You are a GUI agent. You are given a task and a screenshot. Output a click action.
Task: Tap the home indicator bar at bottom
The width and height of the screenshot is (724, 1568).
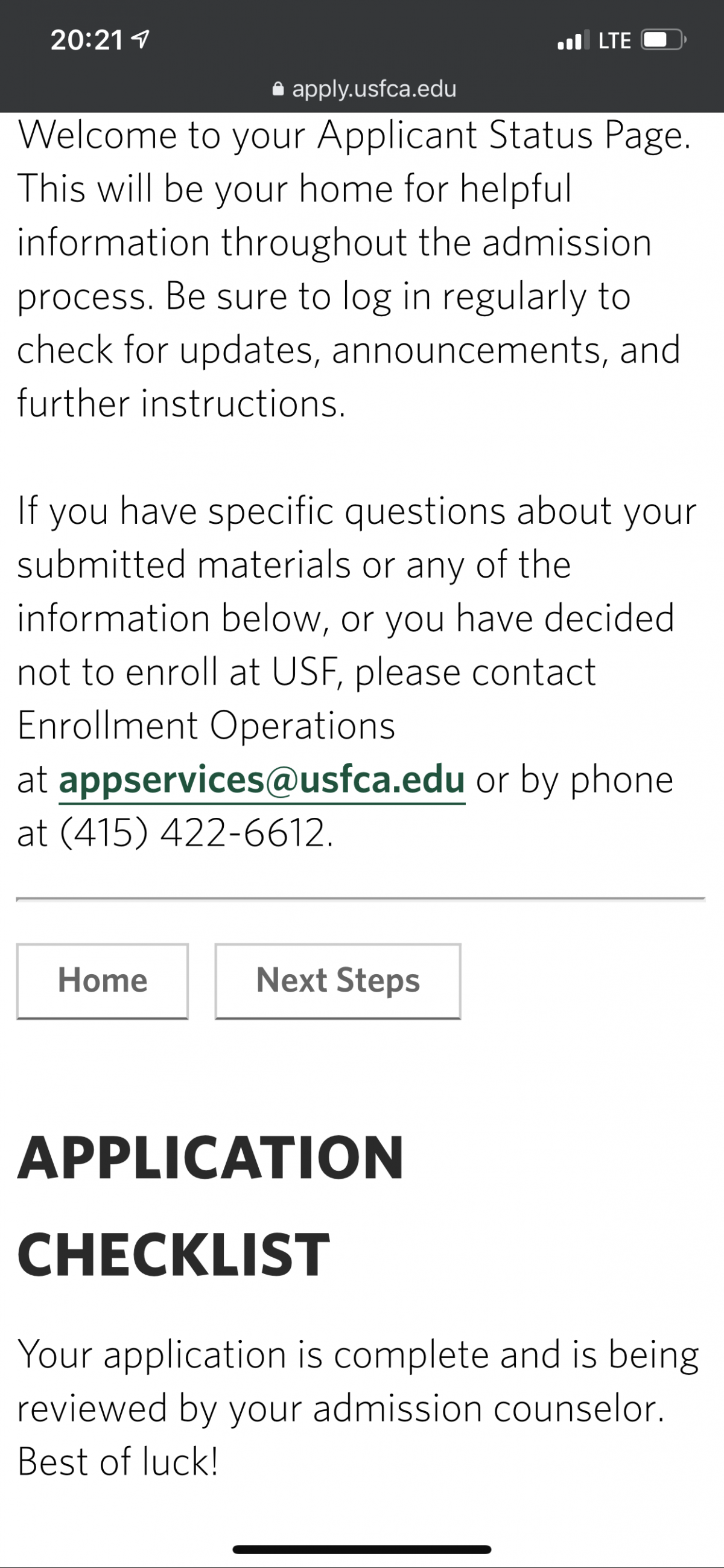(x=362, y=1549)
